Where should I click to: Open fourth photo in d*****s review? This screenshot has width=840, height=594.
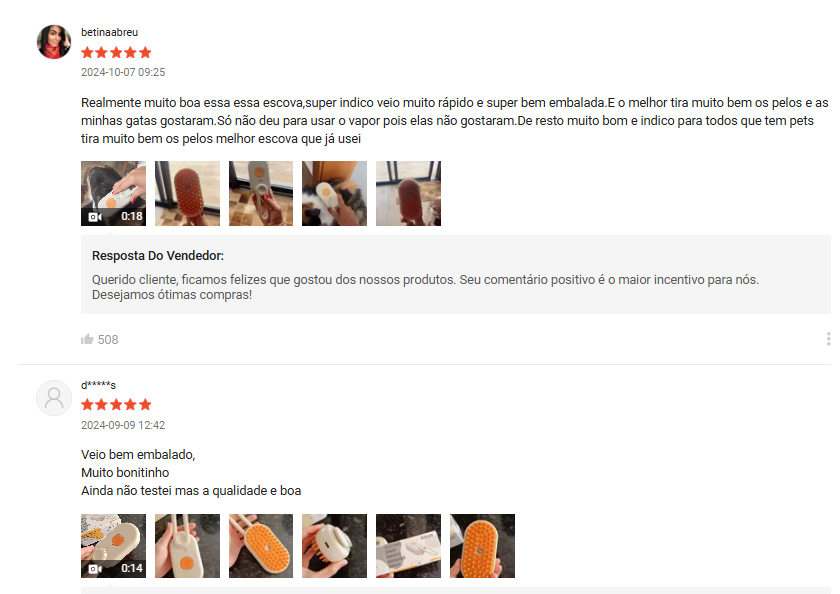(334, 546)
